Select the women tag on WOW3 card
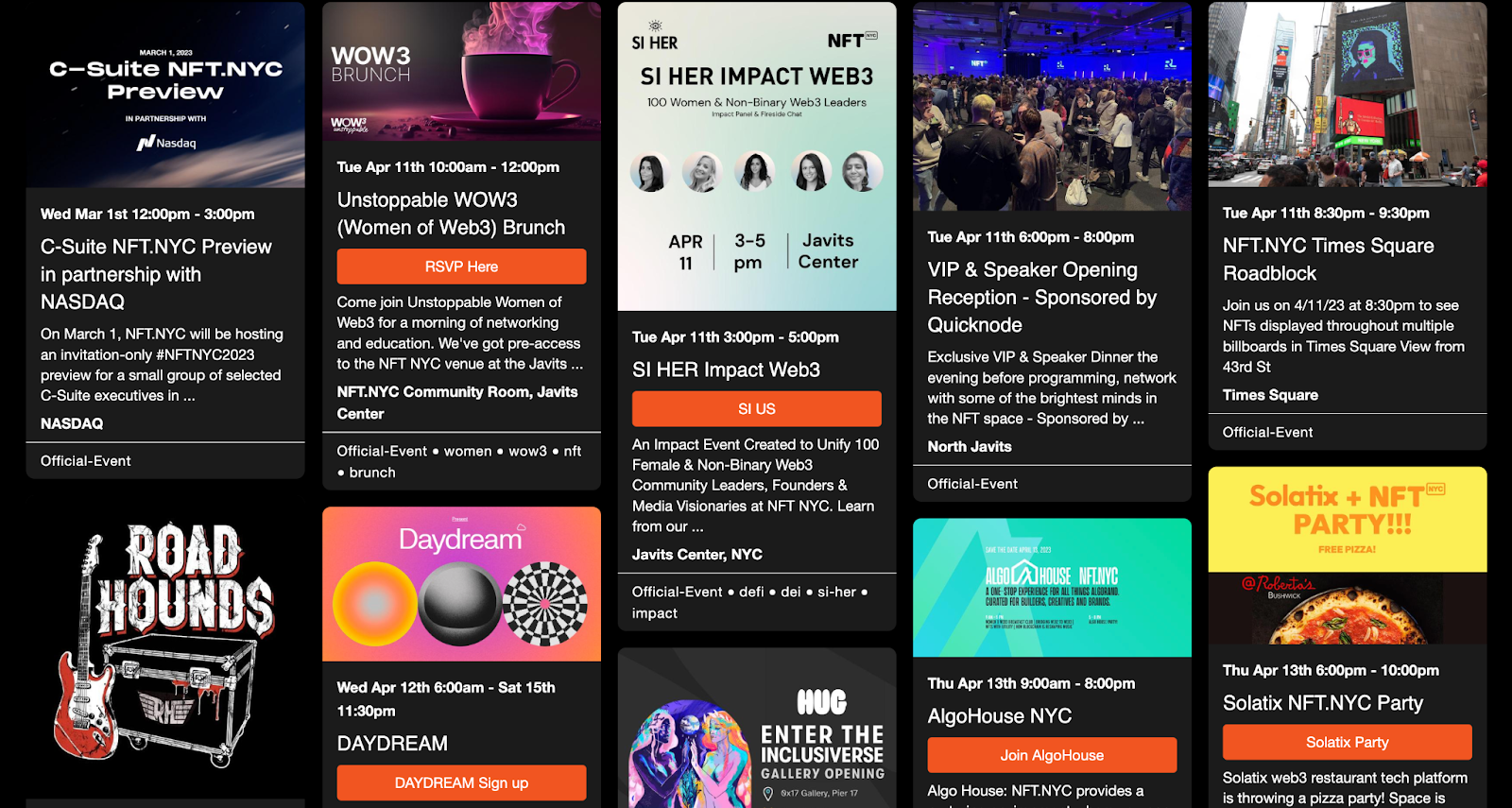The image size is (1512, 808). click(x=468, y=452)
